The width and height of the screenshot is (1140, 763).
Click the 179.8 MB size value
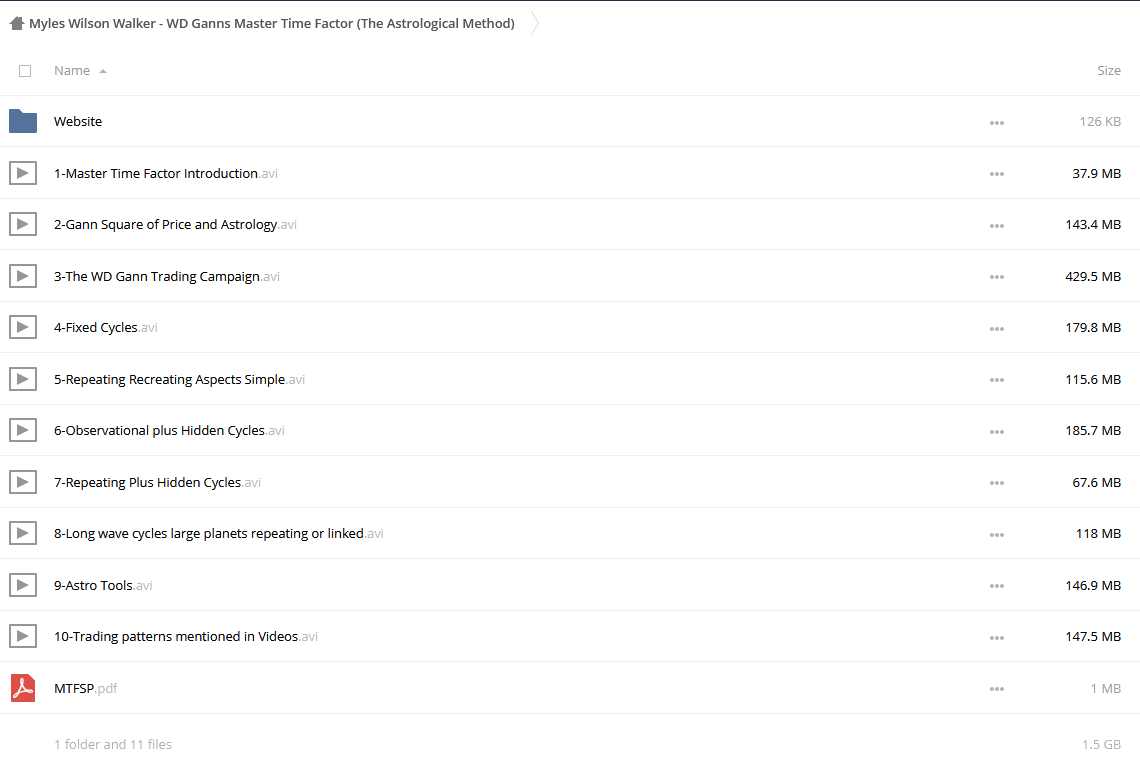(x=1093, y=327)
